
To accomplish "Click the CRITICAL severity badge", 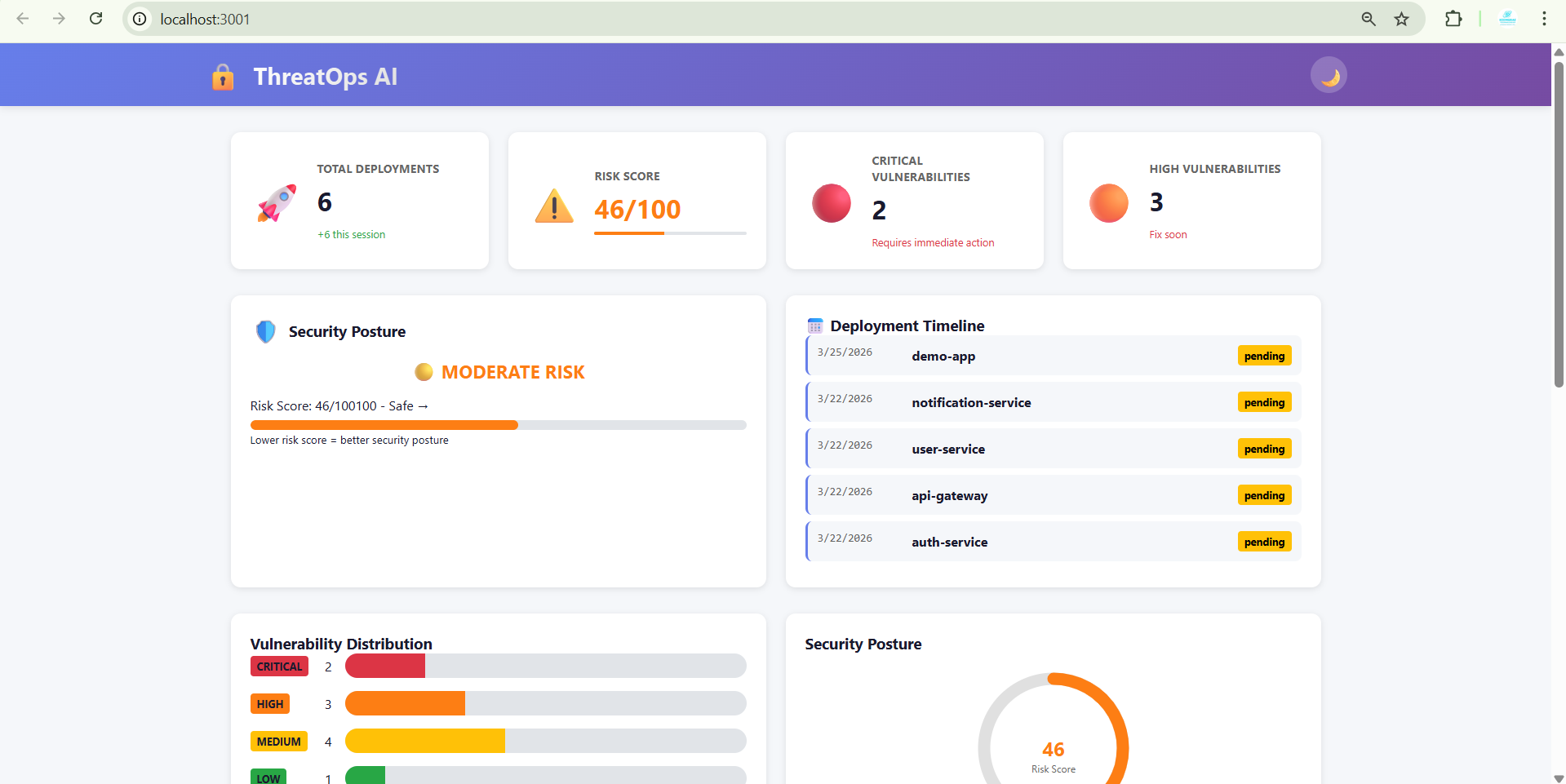I will [x=279, y=667].
